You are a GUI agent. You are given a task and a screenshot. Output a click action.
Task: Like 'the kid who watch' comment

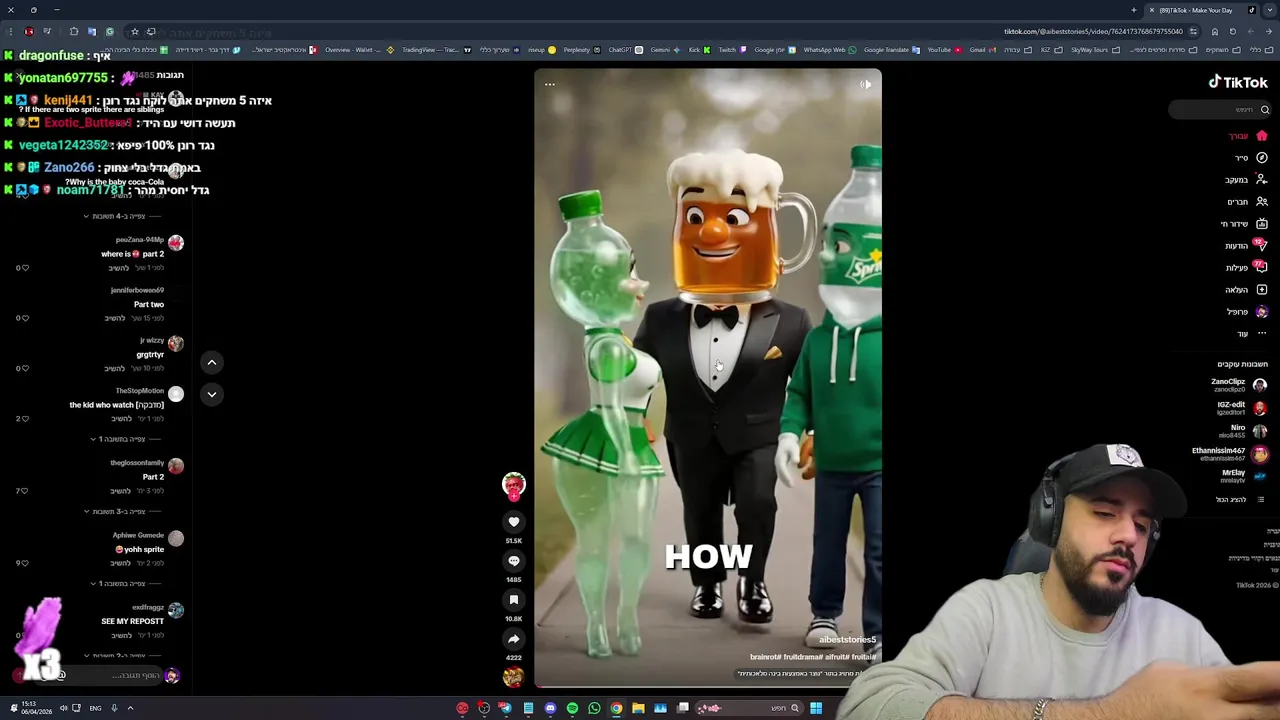23,418
